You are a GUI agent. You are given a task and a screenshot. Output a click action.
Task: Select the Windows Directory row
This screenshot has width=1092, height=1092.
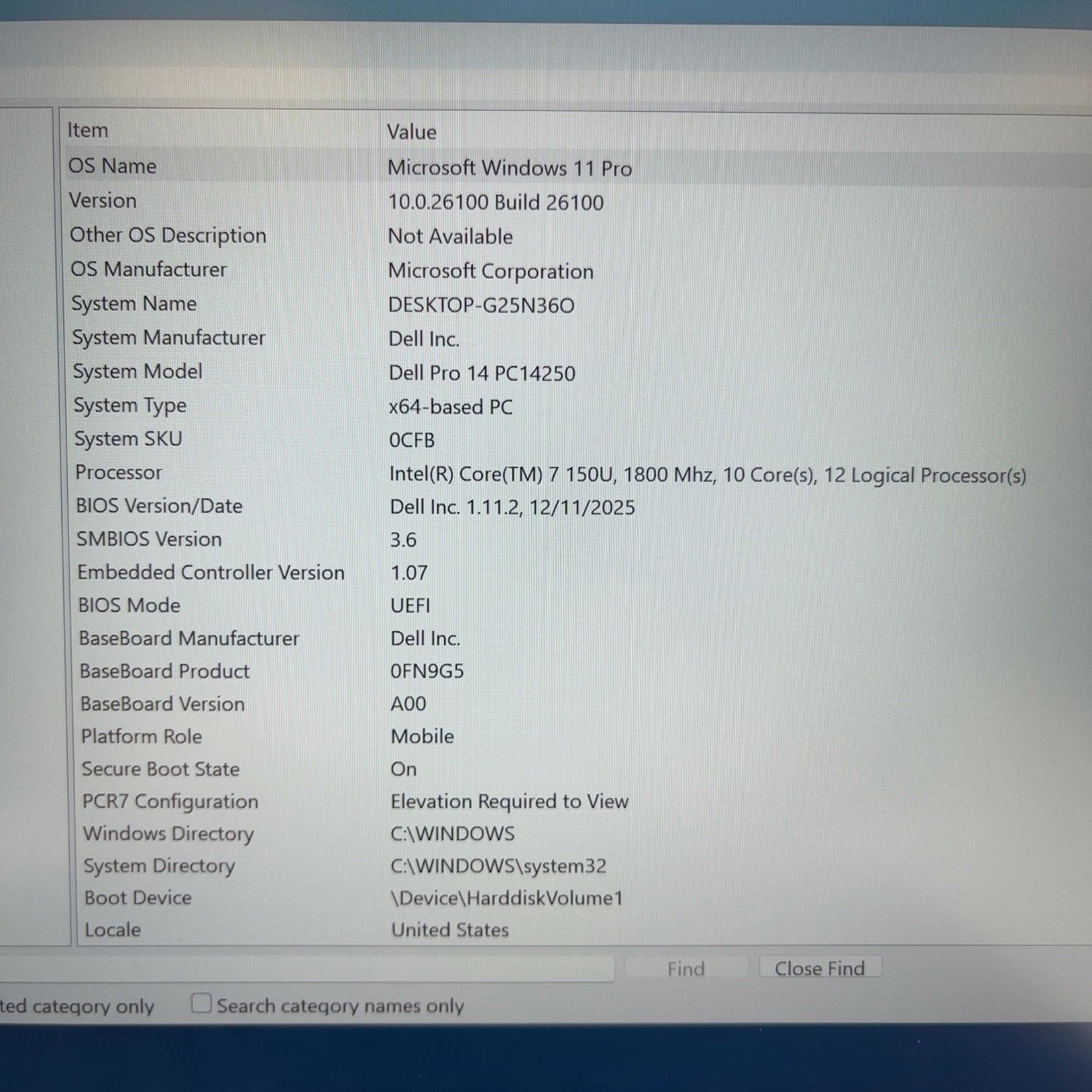[x=169, y=834]
